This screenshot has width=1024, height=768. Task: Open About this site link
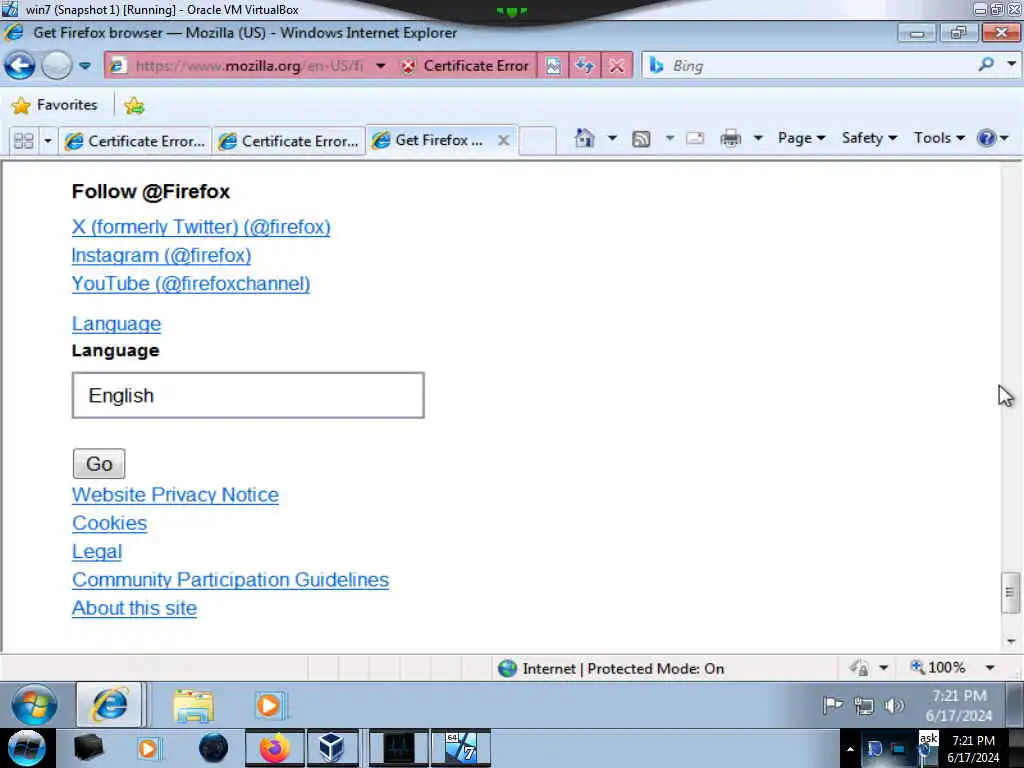pyautogui.click(x=134, y=608)
